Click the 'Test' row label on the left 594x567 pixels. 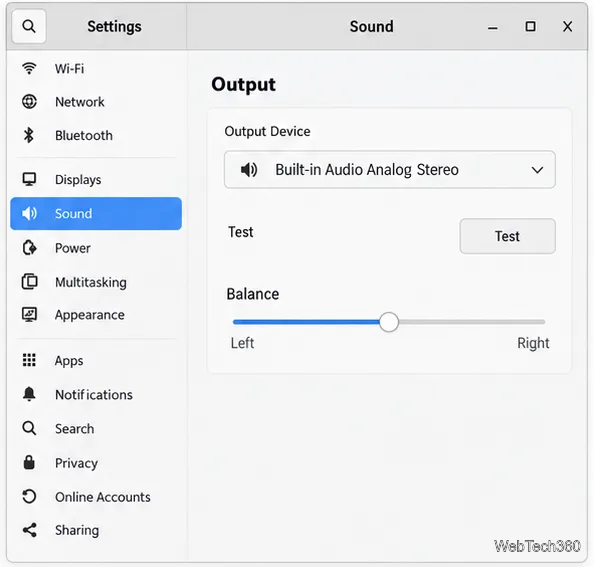[x=241, y=232]
